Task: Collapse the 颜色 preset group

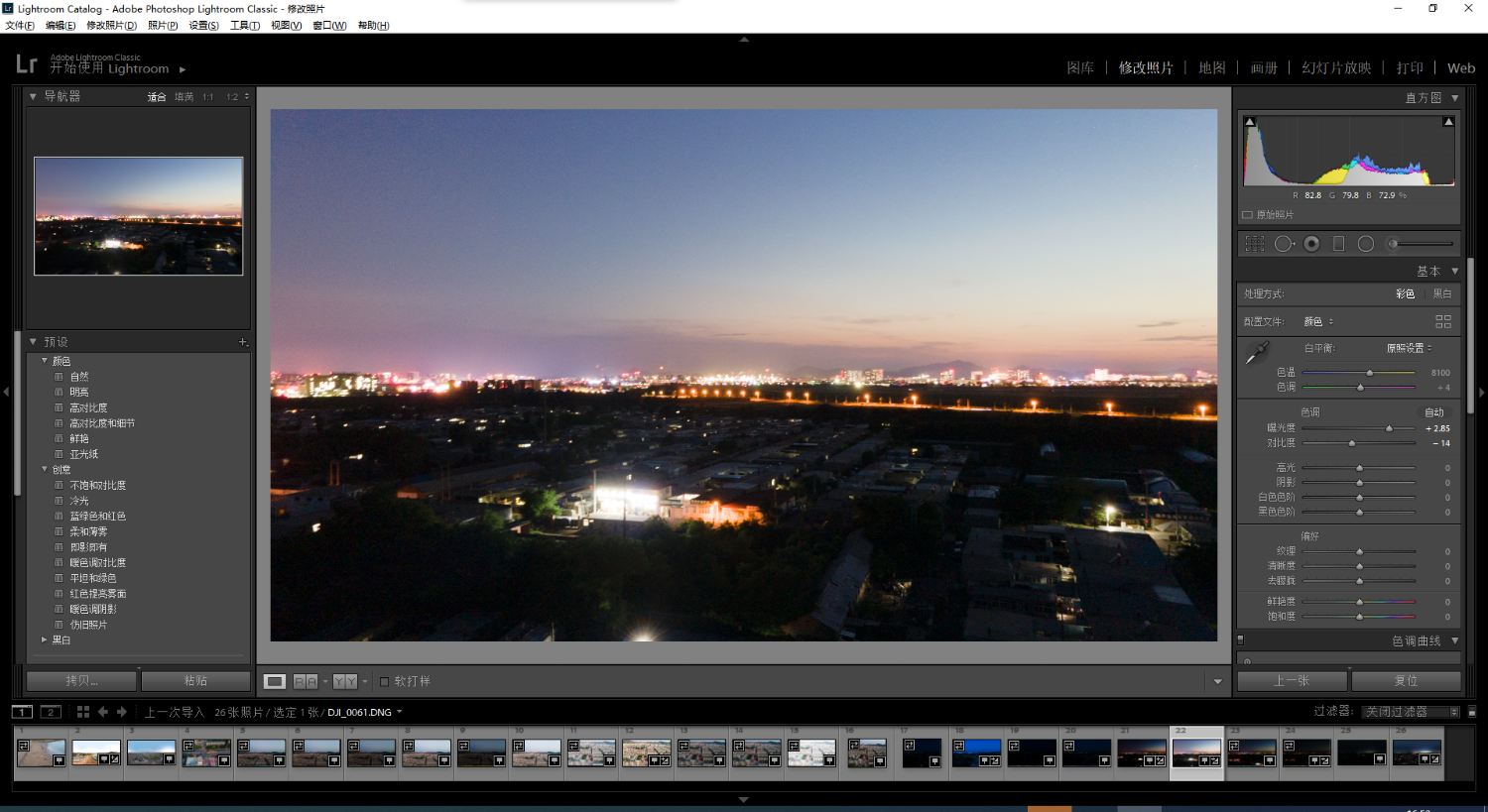Action: click(45, 361)
